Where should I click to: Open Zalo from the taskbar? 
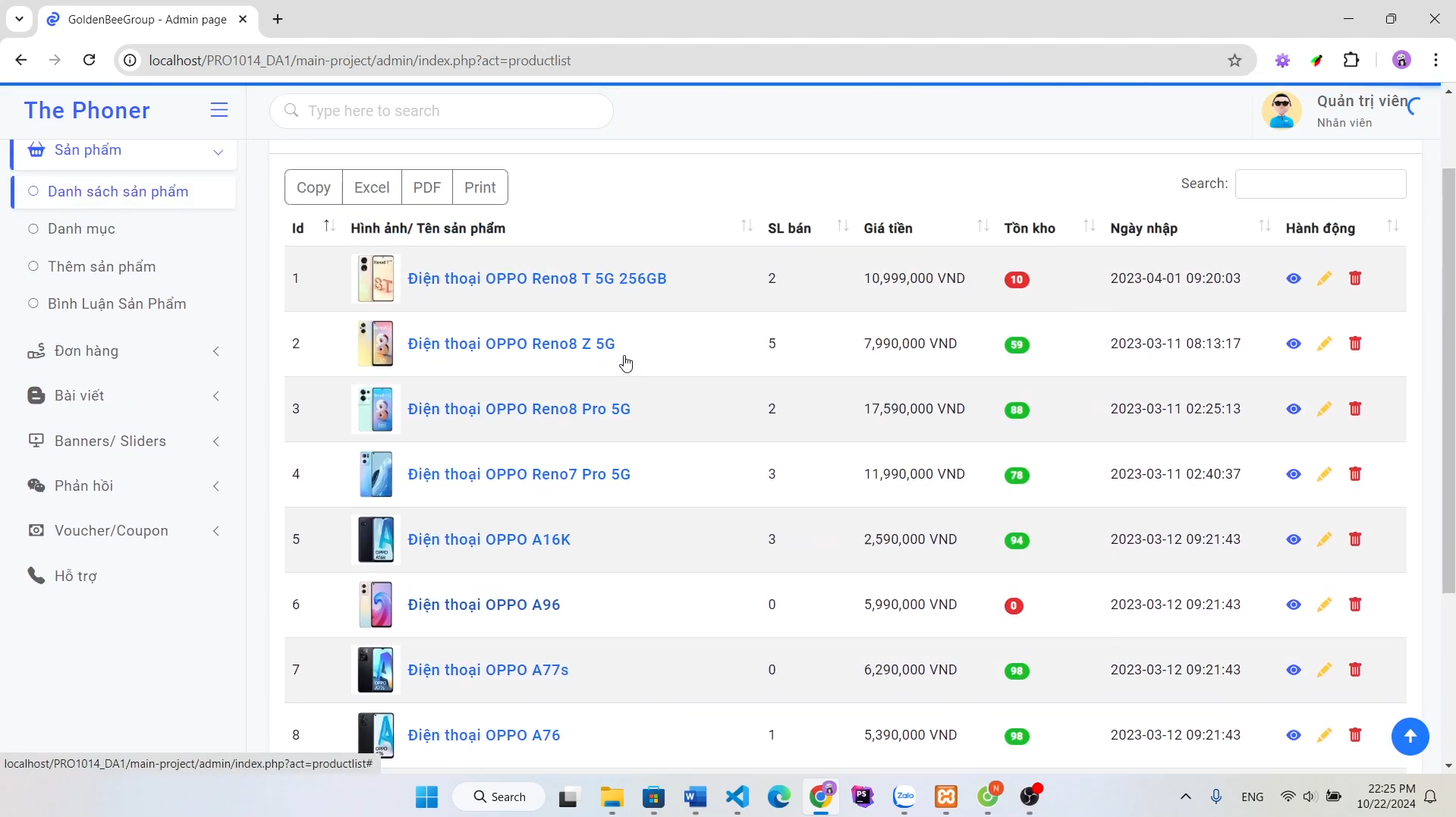click(x=904, y=797)
